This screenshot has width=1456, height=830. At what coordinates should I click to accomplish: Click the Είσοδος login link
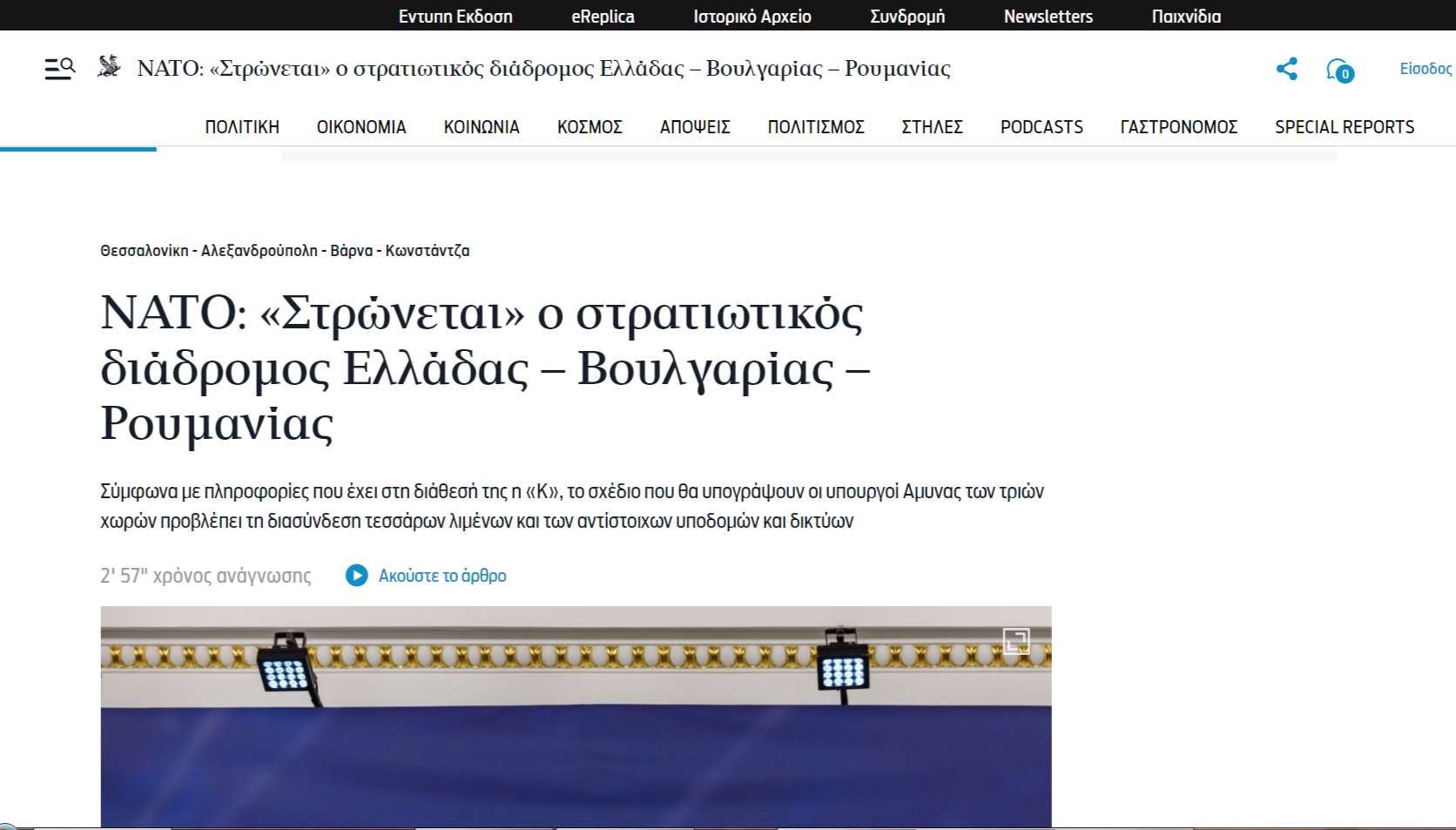1425,69
